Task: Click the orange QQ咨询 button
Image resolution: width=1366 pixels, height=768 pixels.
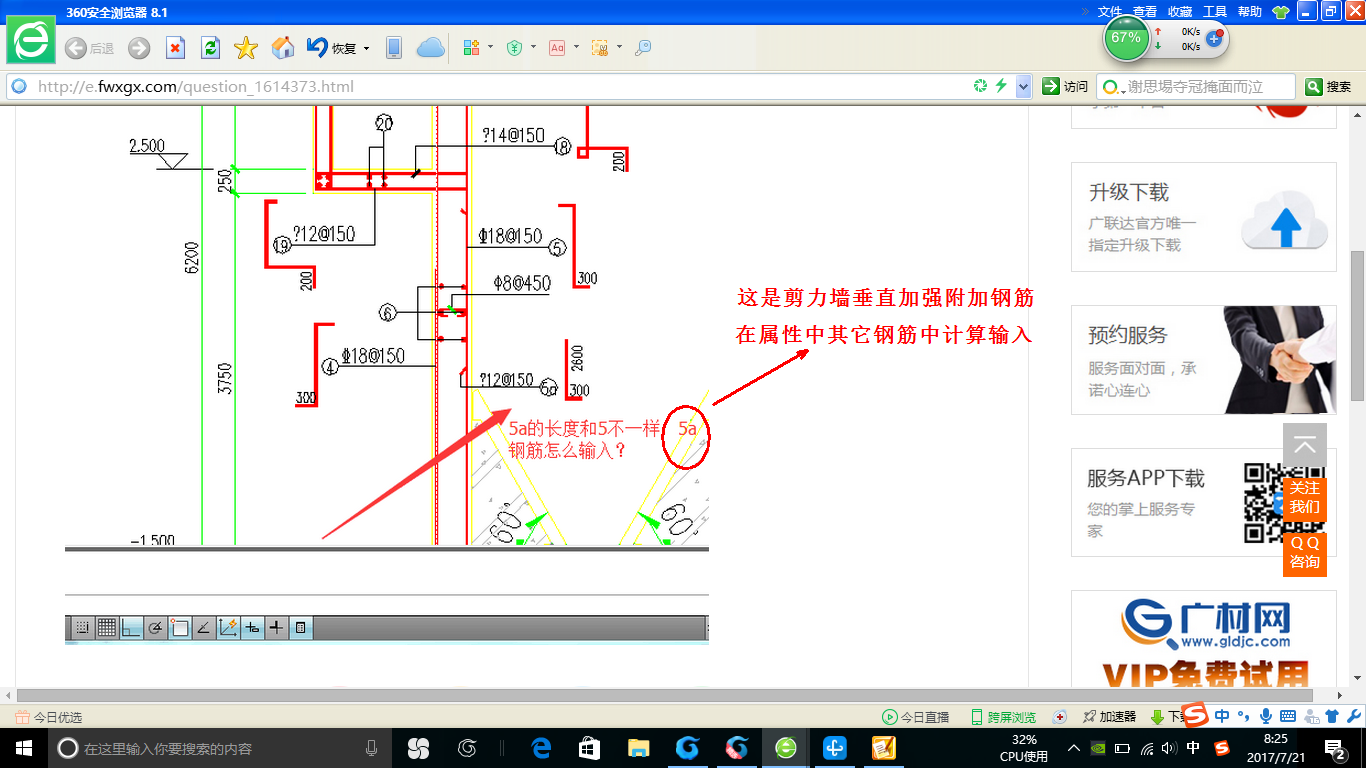Action: click(1305, 554)
